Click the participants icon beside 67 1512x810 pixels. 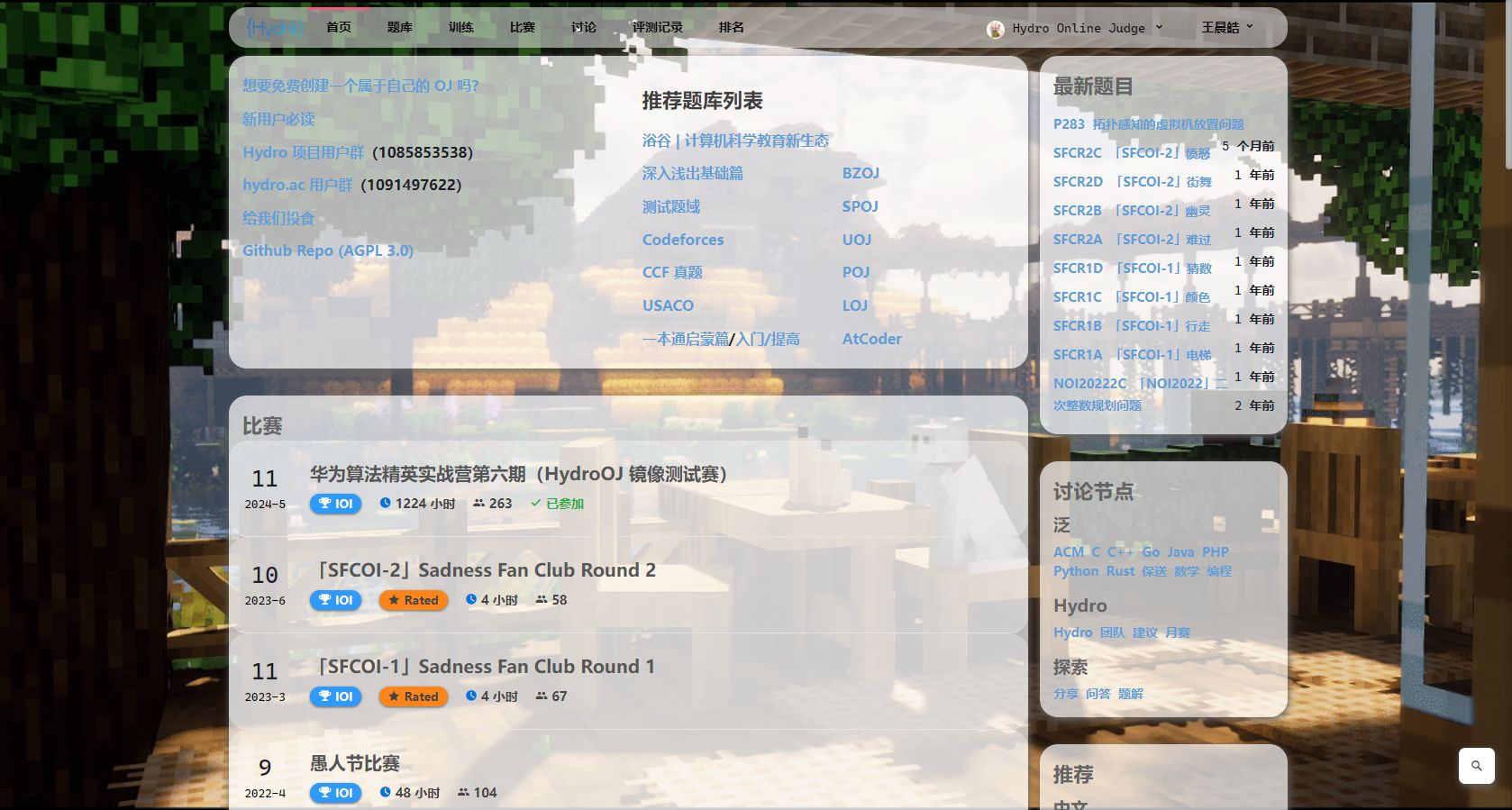point(541,696)
